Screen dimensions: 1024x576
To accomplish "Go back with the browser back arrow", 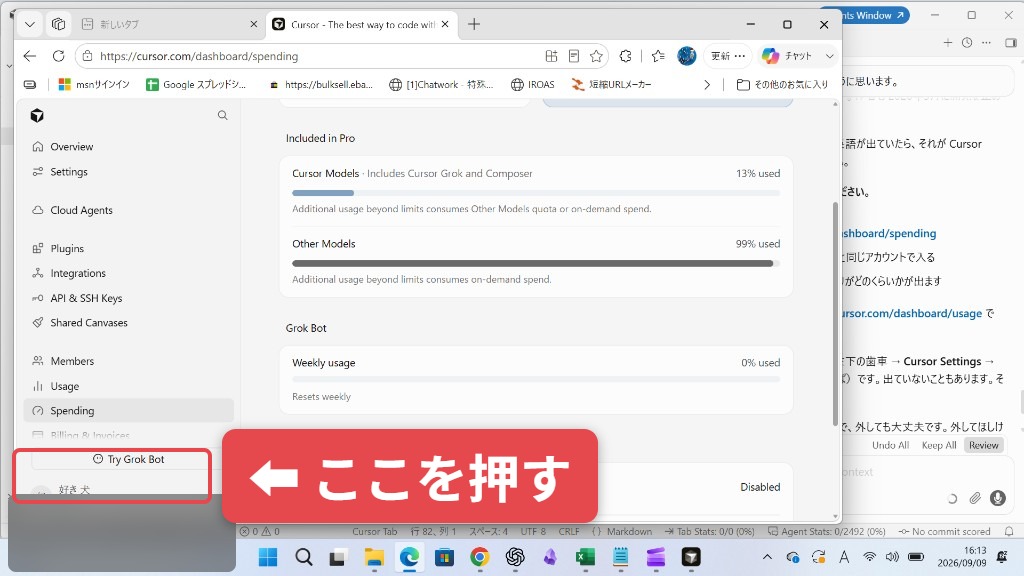I will [x=29, y=56].
